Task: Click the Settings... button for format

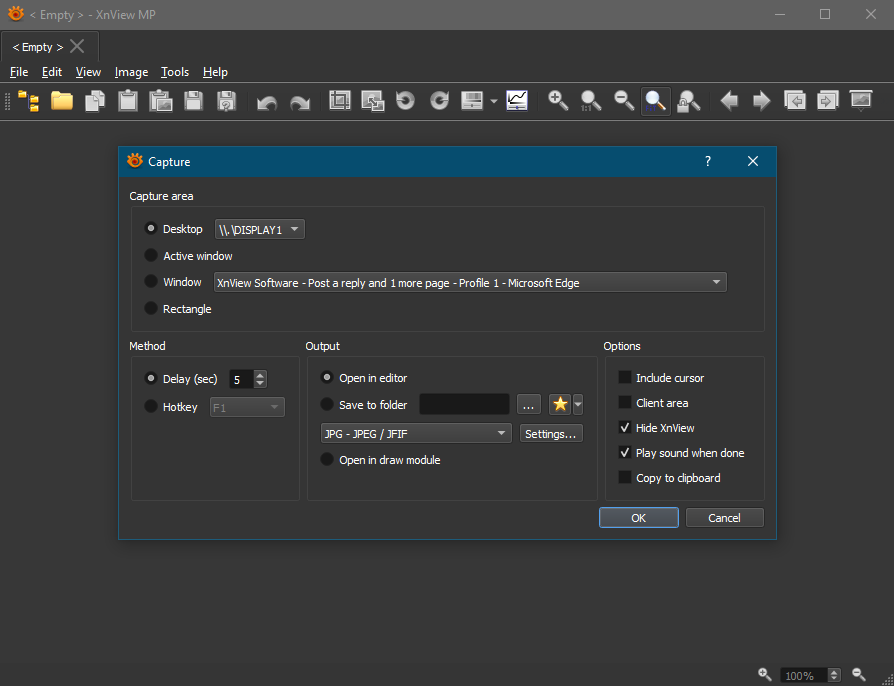Action: point(550,433)
